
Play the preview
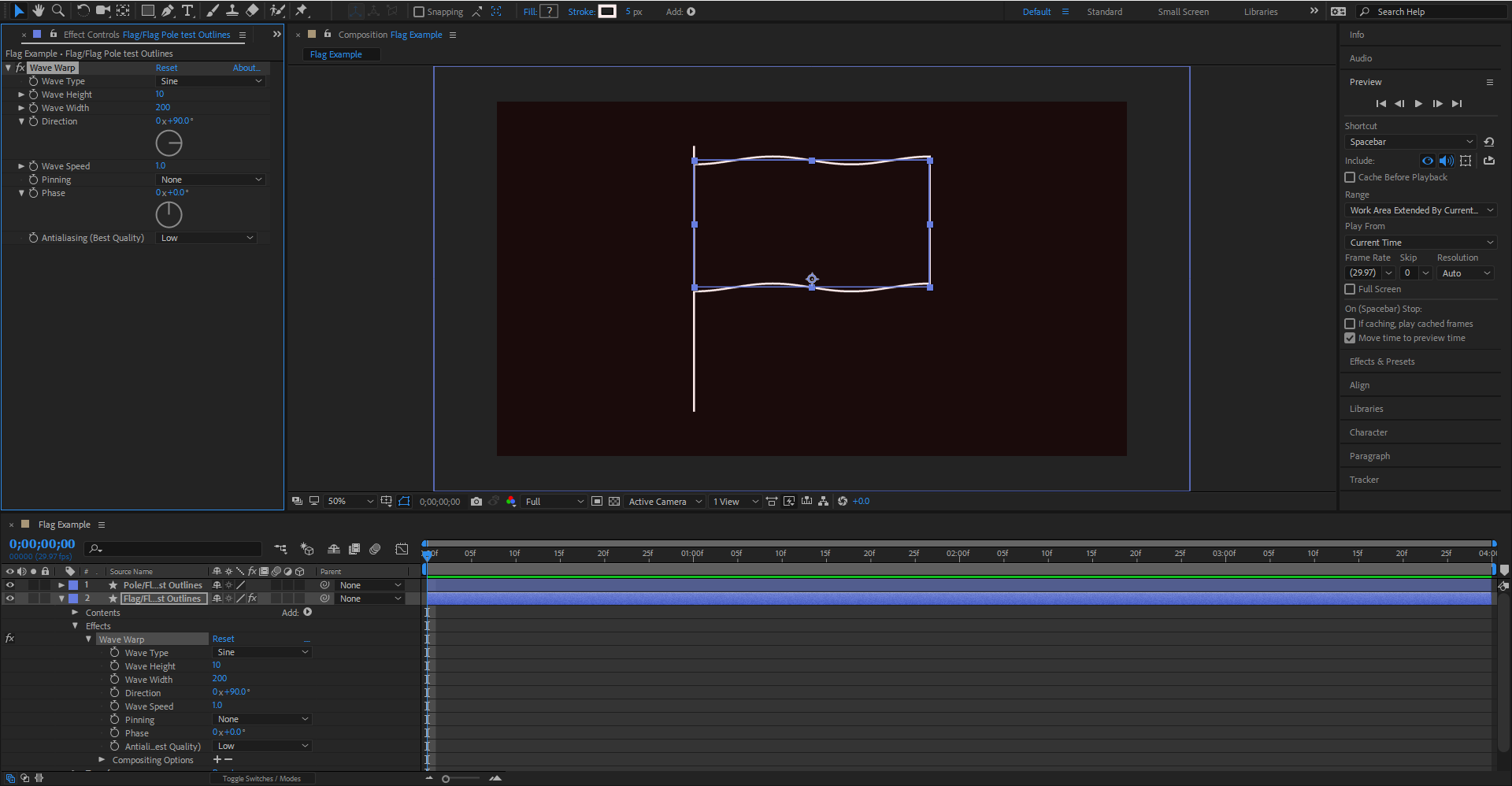tap(1418, 104)
